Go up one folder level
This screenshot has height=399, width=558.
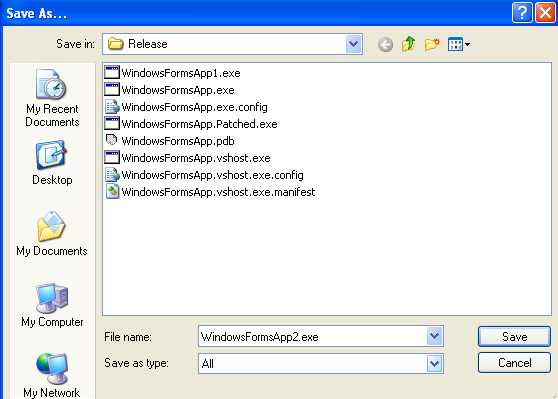point(409,44)
